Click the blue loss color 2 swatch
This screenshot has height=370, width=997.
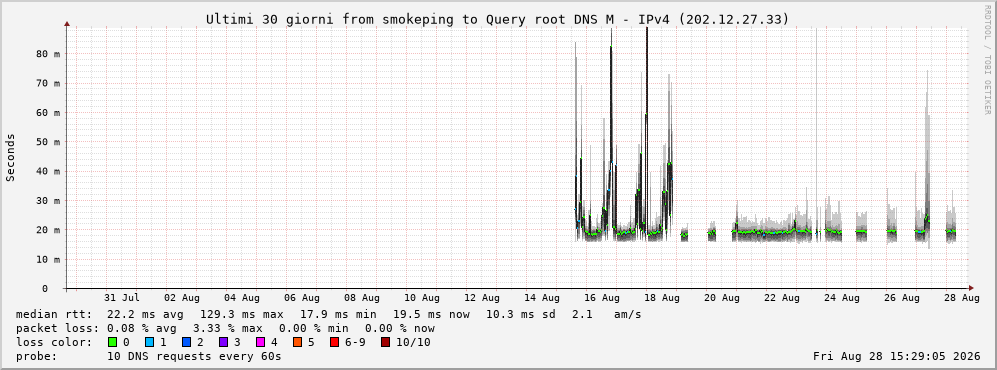(x=186, y=343)
